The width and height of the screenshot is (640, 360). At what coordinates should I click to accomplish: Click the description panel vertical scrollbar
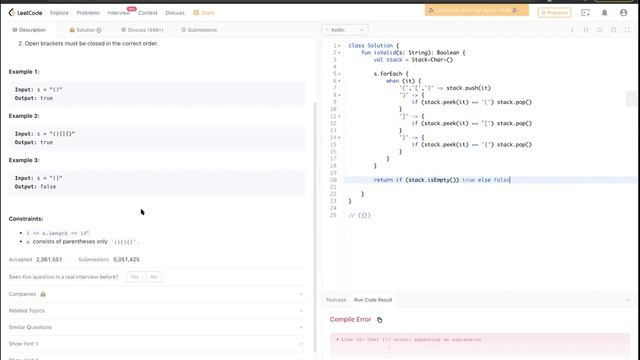[315, 227]
